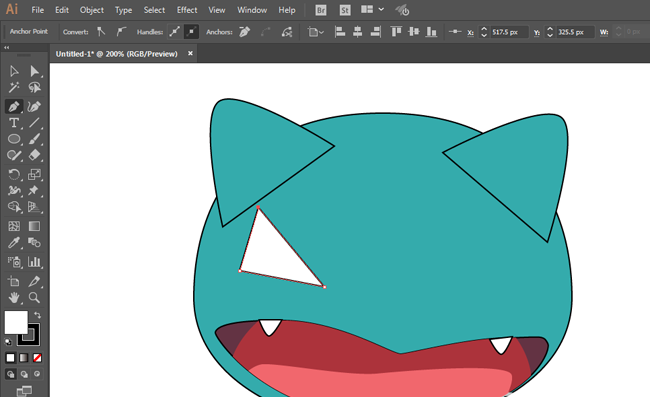The width and height of the screenshot is (650, 397).
Task: Enable Draw Inside mode
Action: coord(37,374)
